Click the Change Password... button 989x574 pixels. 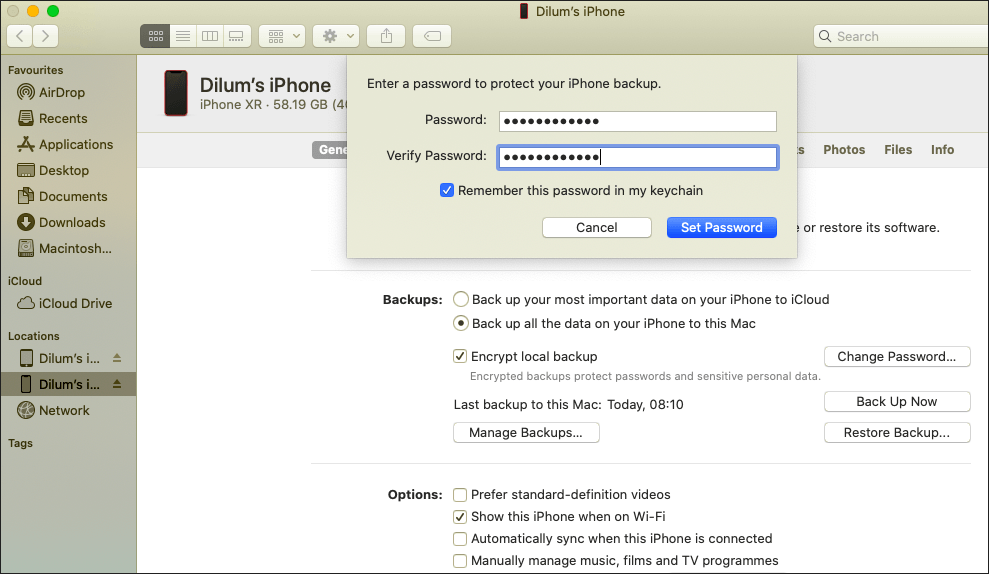coord(897,356)
